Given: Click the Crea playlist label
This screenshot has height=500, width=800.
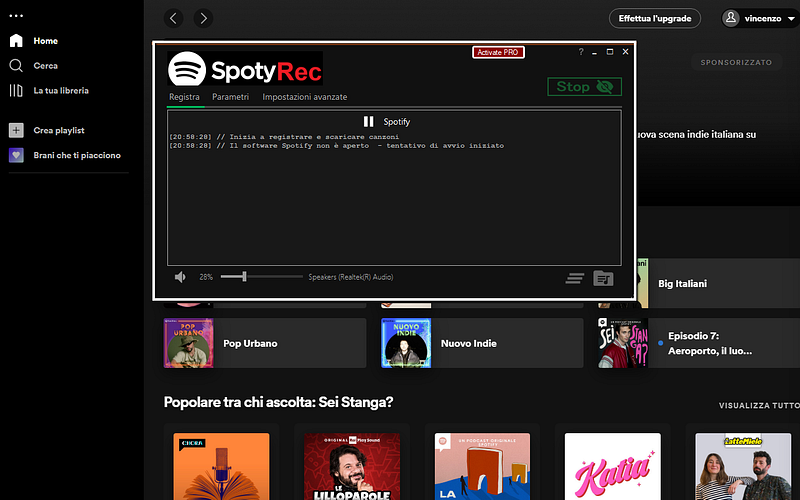Looking at the screenshot, I should click(59, 131).
